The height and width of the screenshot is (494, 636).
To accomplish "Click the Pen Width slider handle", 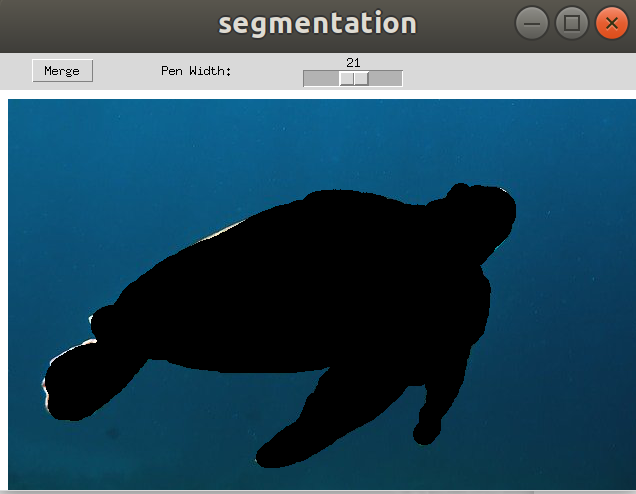I will pos(354,79).
